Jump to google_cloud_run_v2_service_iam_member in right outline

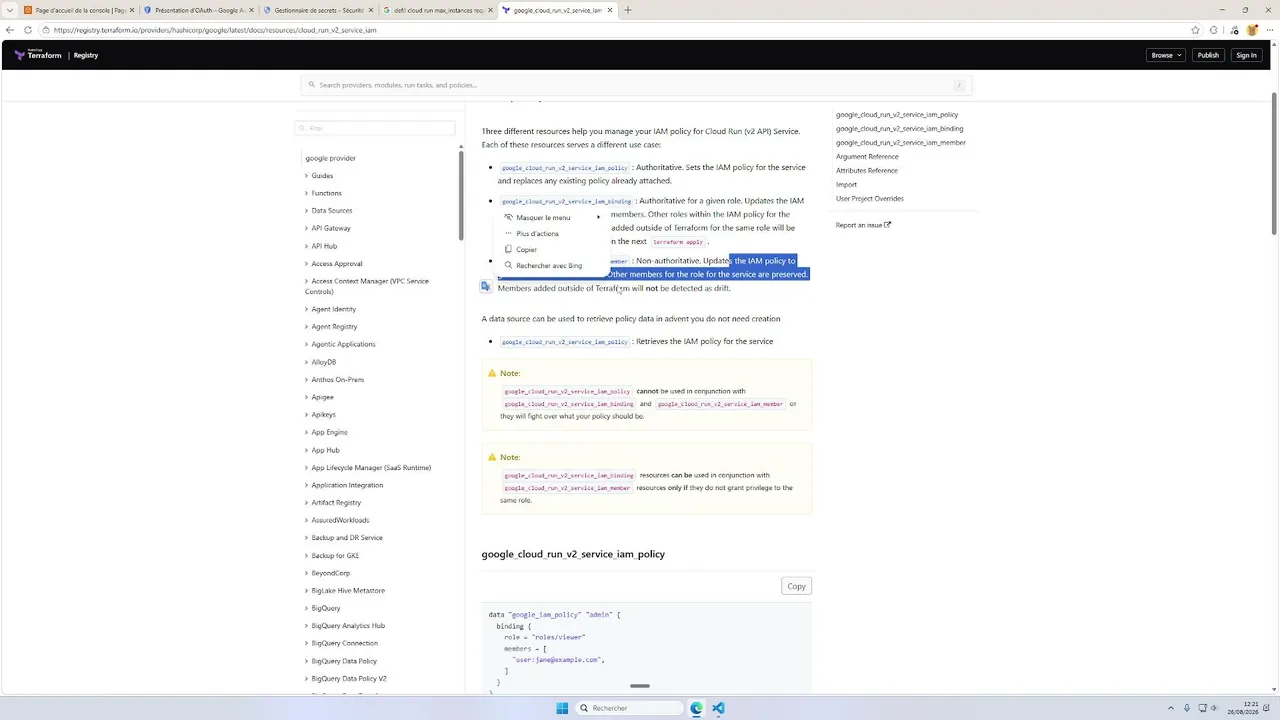[901, 142]
